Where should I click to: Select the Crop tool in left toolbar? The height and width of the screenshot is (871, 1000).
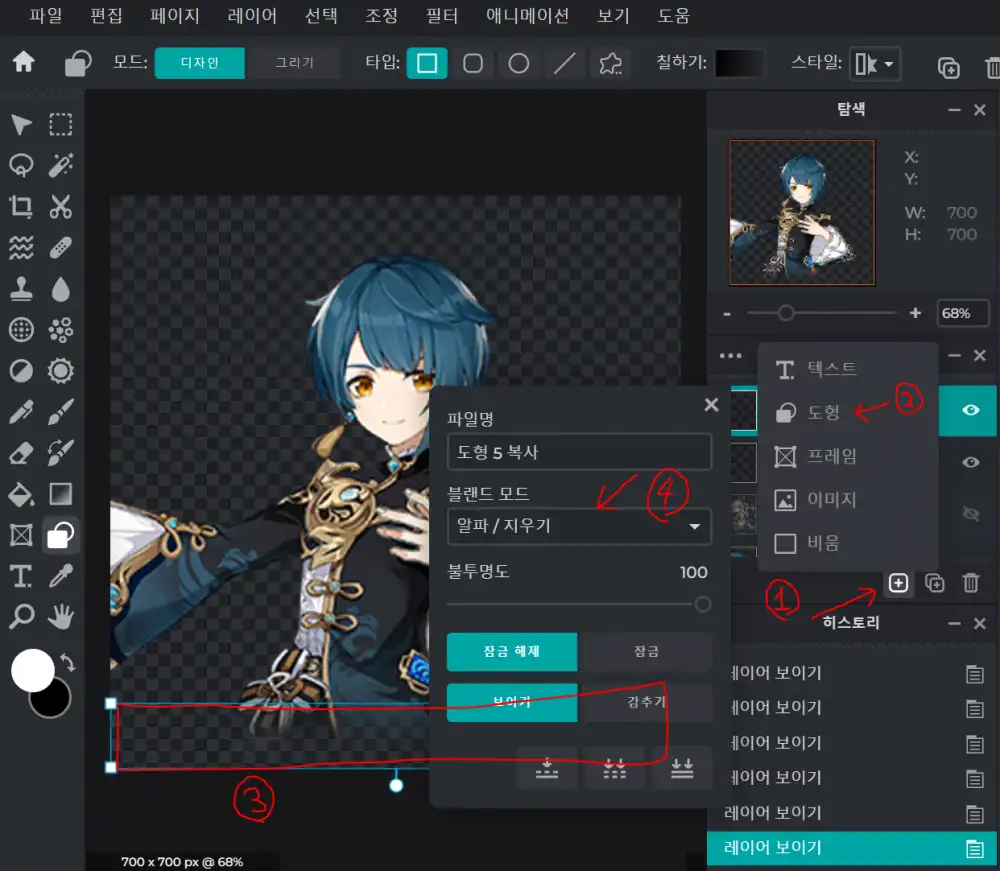point(20,207)
